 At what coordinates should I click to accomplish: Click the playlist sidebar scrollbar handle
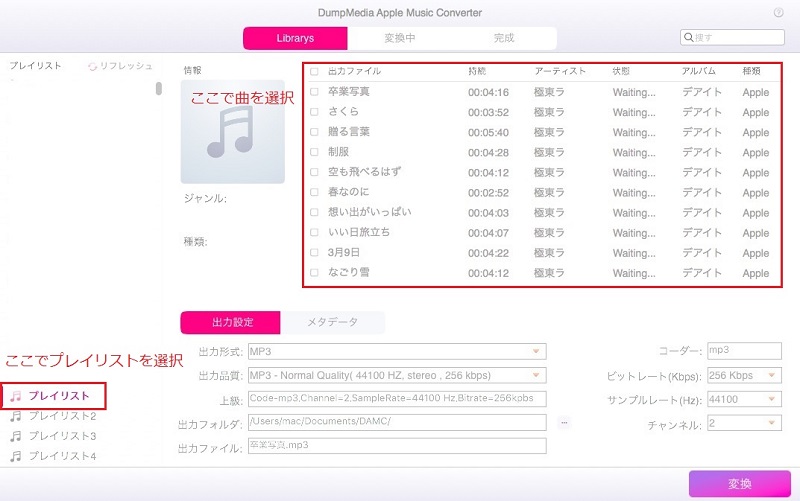coord(159,88)
